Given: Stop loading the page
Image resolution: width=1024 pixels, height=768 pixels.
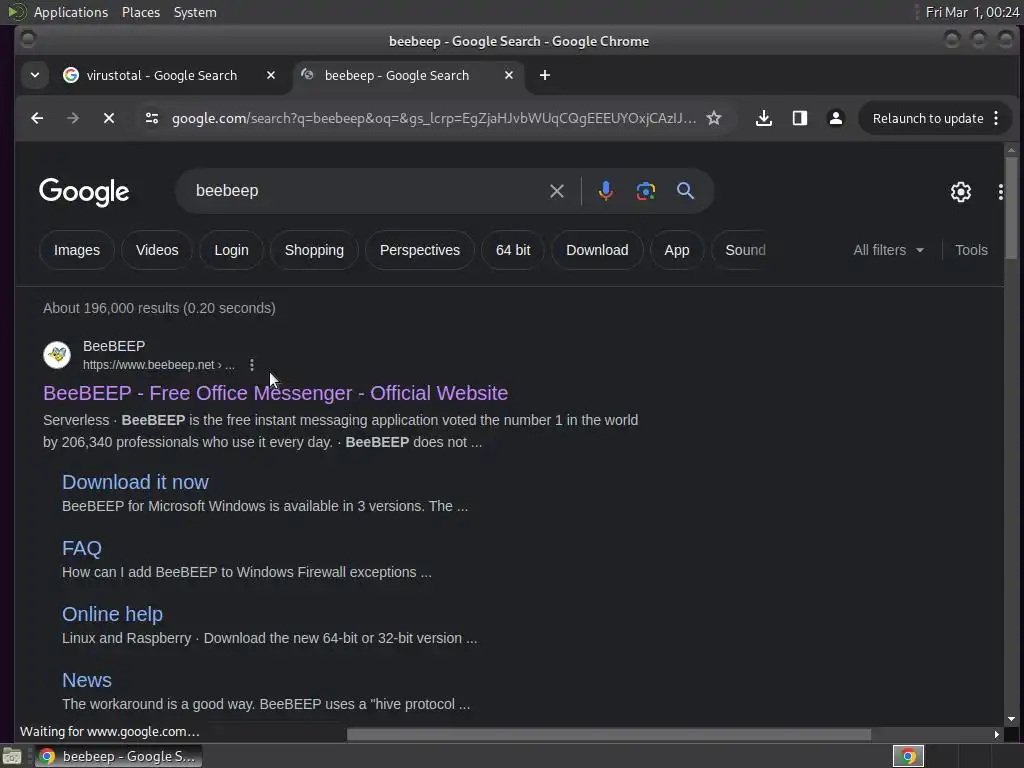Looking at the screenshot, I should coord(109,118).
